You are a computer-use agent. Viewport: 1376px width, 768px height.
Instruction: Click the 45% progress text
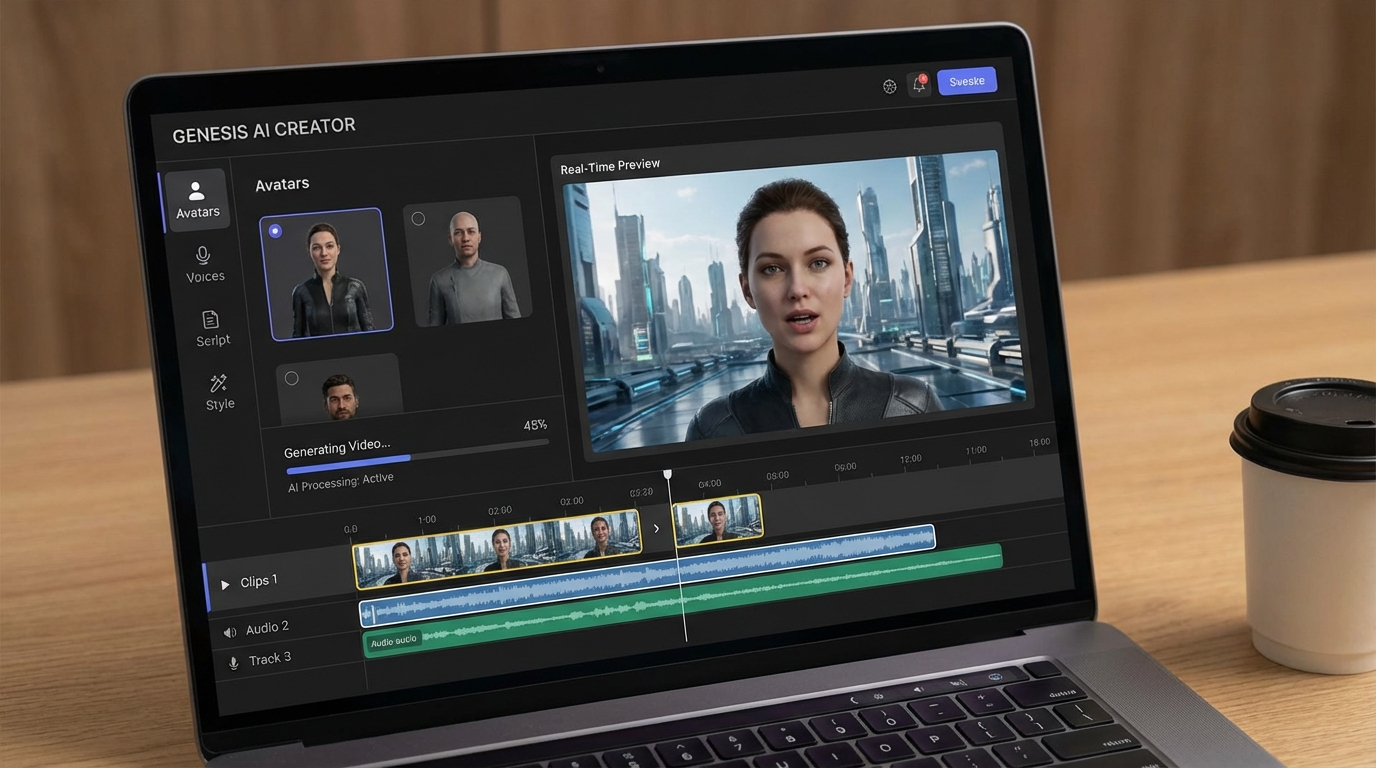click(535, 425)
